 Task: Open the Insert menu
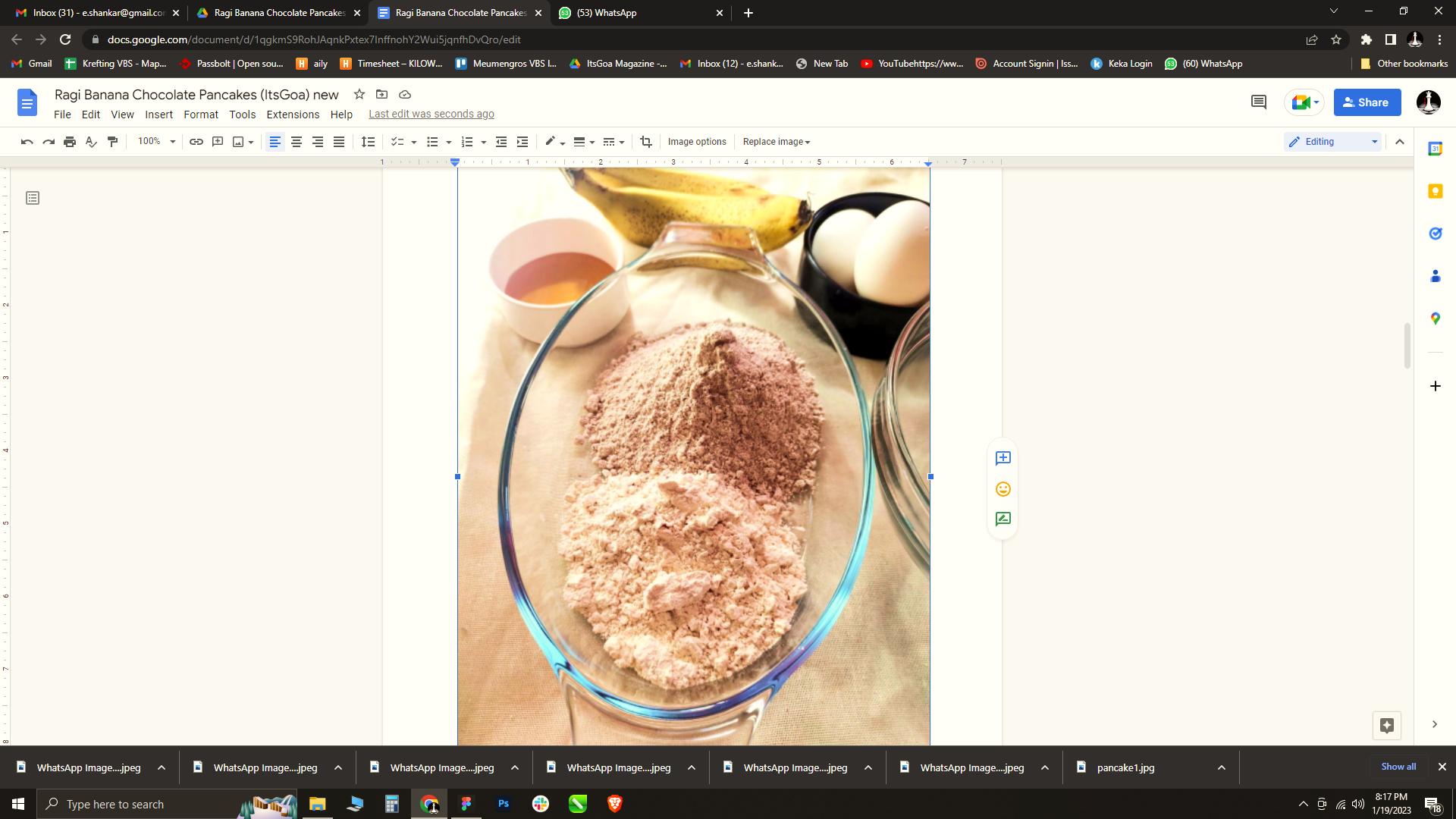tap(158, 115)
